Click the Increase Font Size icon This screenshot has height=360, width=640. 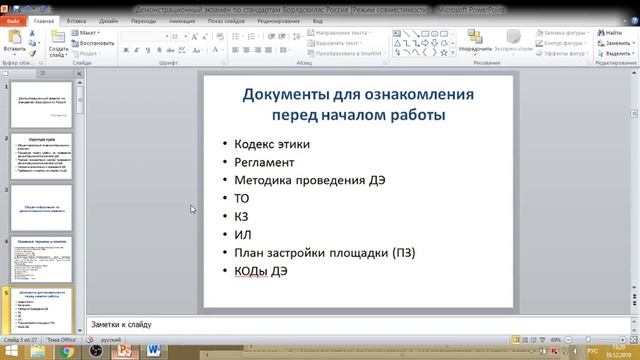point(194,37)
